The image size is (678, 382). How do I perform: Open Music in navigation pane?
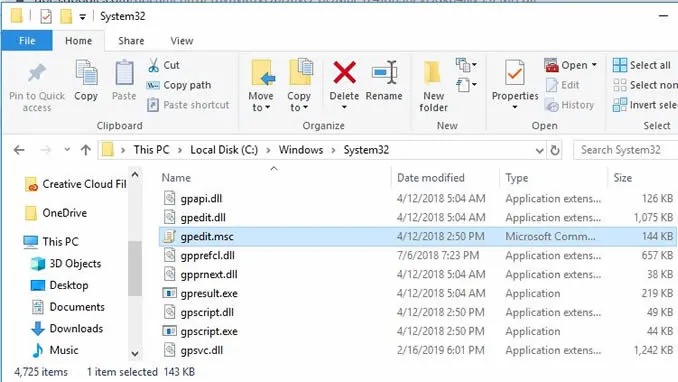54,350
